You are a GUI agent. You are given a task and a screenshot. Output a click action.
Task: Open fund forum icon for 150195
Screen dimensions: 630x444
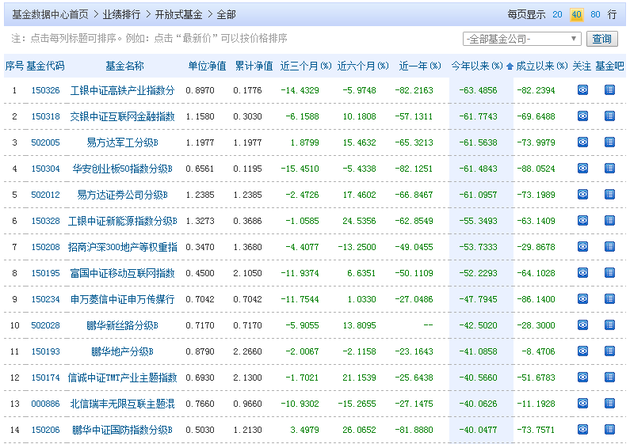tap(610, 272)
